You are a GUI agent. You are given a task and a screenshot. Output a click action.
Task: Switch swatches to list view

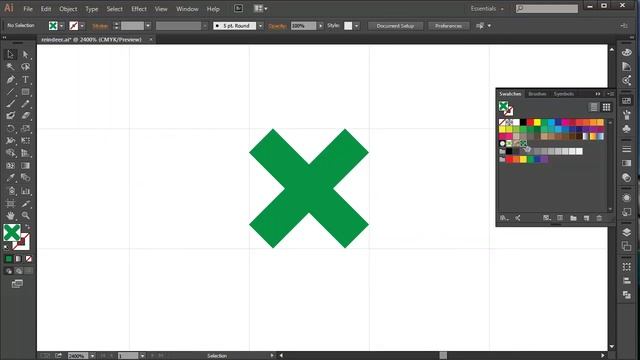(594, 107)
